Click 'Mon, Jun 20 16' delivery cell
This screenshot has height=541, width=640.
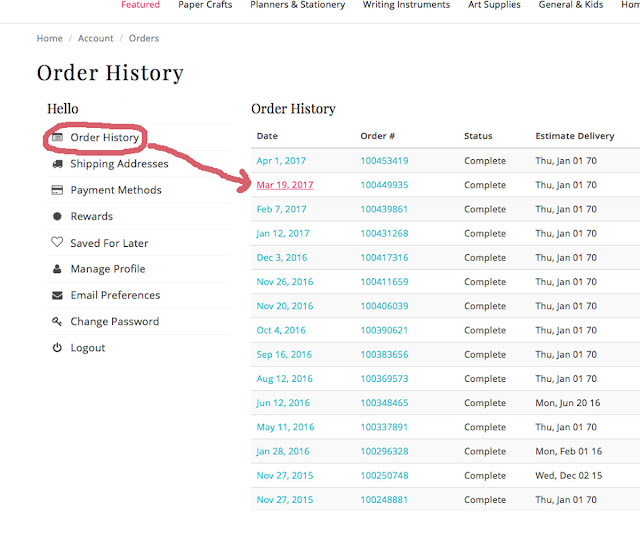[568, 403]
